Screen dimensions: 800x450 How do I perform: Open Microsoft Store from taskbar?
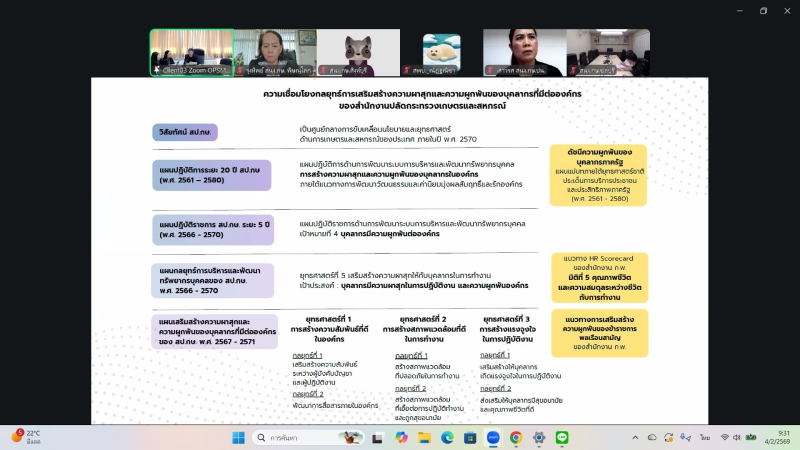pos(470,438)
